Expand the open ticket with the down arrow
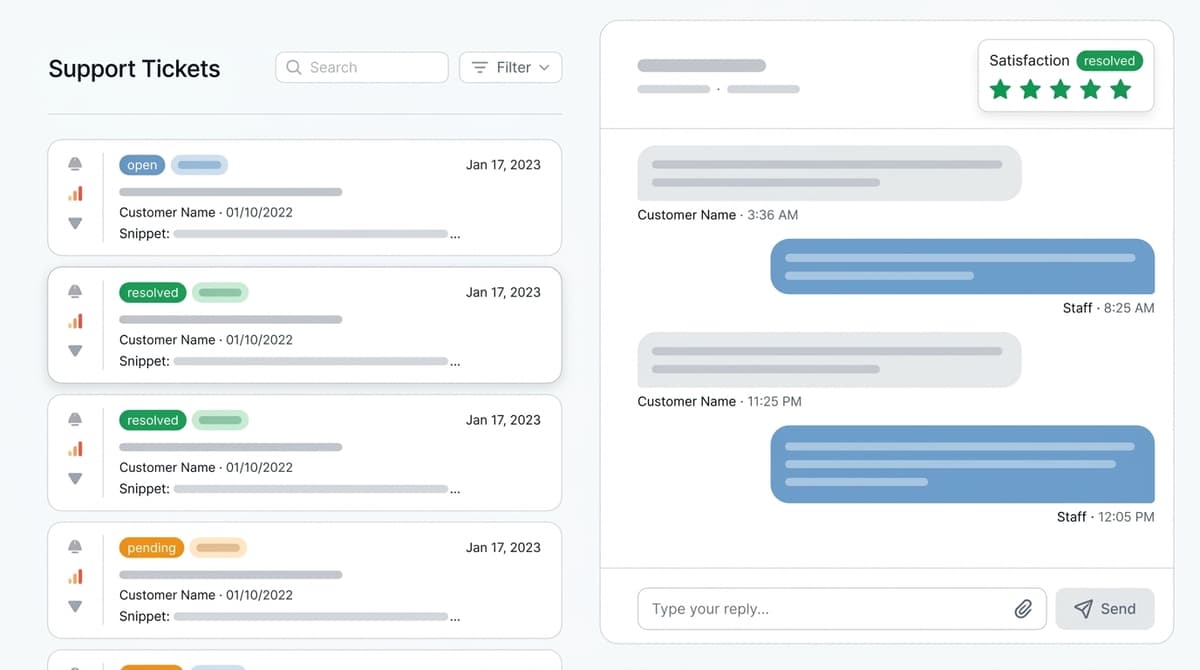Screen dimensions: 1200x670 click(x=75, y=223)
